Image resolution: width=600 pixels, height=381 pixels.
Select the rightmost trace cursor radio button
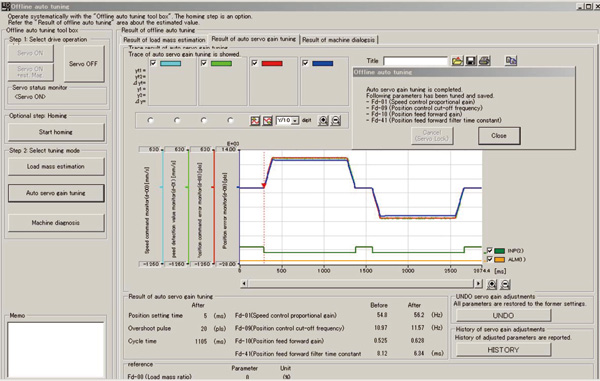click(x=230, y=120)
